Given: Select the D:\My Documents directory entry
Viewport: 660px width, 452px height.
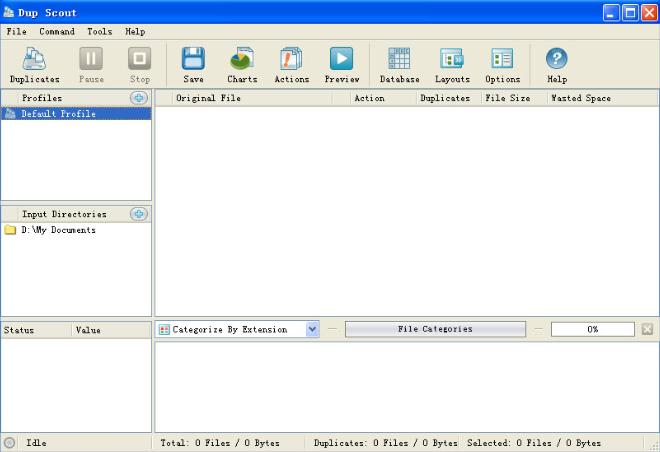Looking at the screenshot, I should [x=58, y=230].
